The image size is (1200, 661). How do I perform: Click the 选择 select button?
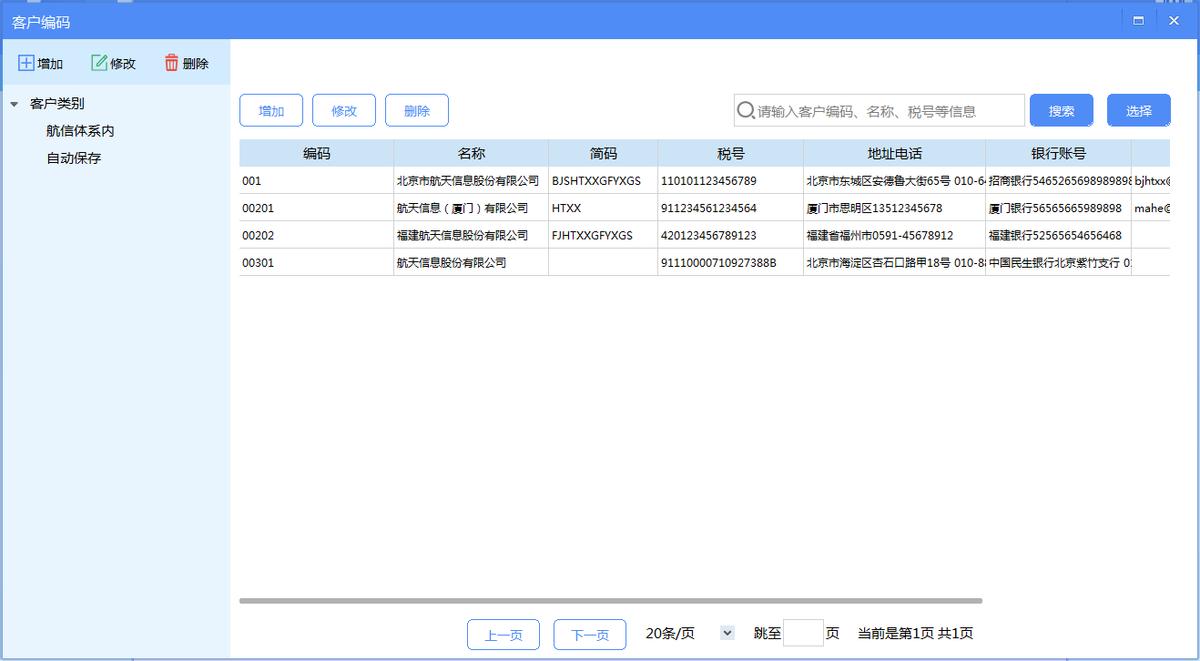click(1138, 110)
